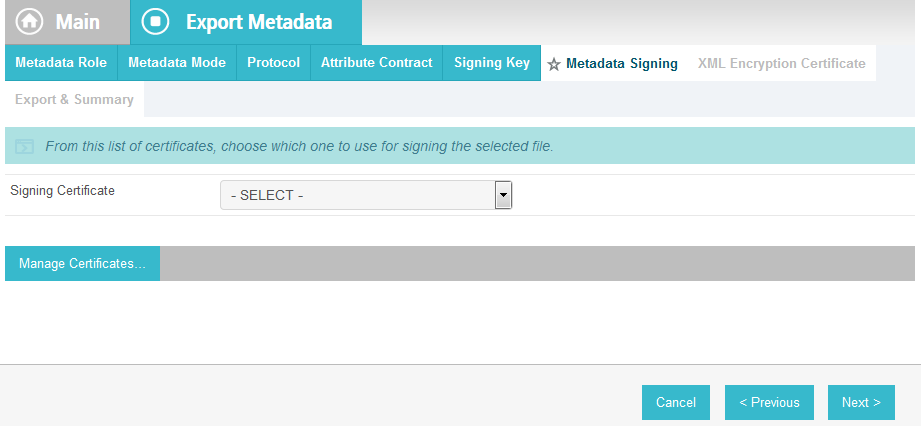
Task: Open the Signing Certificate select box
Action: coord(366,195)
